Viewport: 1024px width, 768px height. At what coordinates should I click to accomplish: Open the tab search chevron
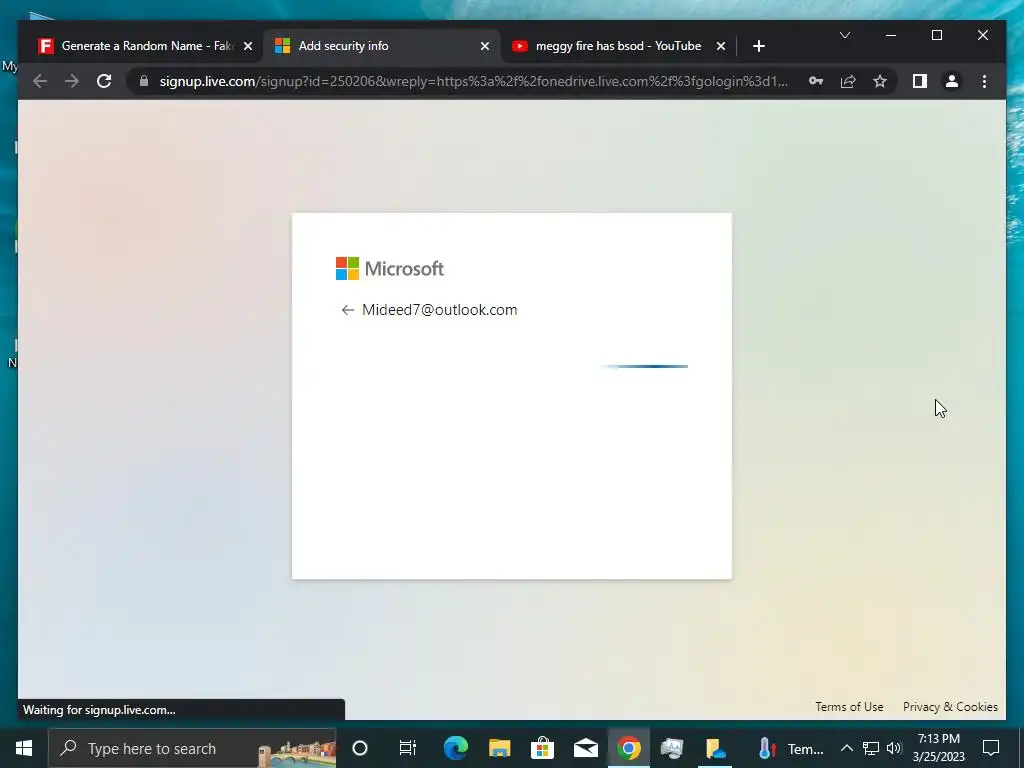(x=844, y=35)
